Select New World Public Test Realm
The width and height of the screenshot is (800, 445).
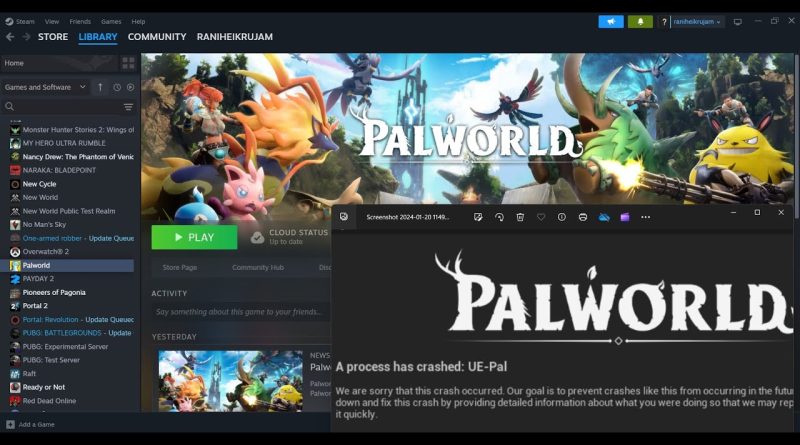click(67, 211)
